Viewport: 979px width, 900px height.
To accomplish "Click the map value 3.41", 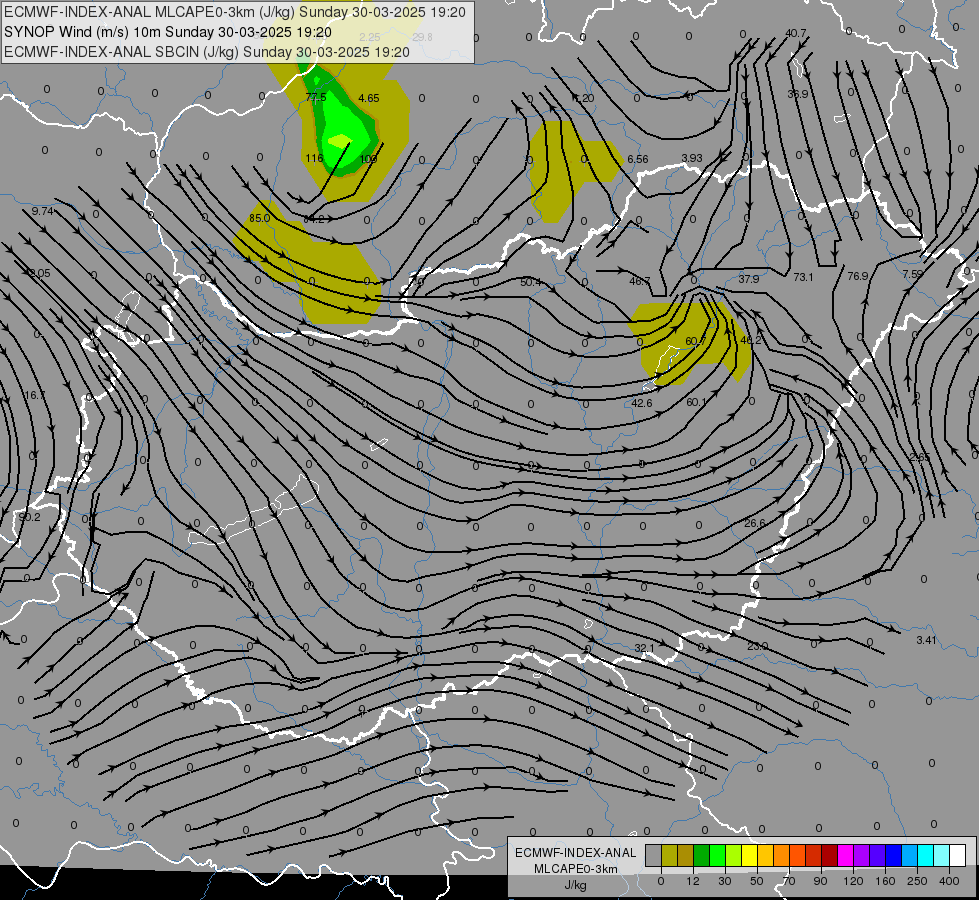I will pyautogui.click(x=926, y=640).
